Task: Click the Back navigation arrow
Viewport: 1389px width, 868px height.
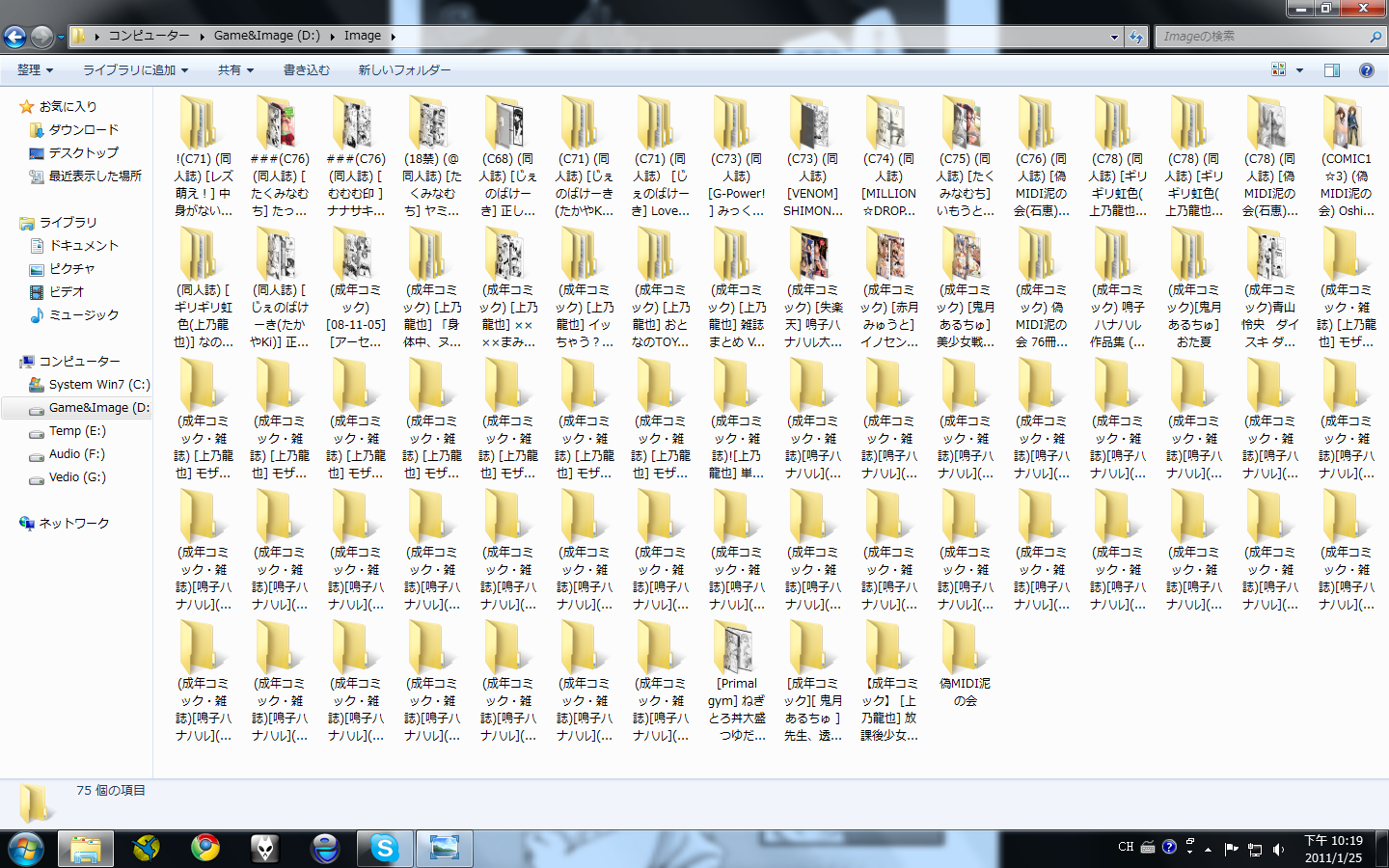Action: pos(14,37)
